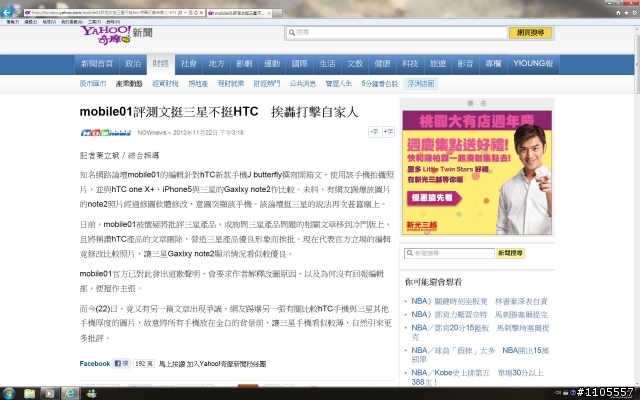Click the Internet Explorer taskbar icon
The height and width of the screenshot is (400, 640).
70,393
